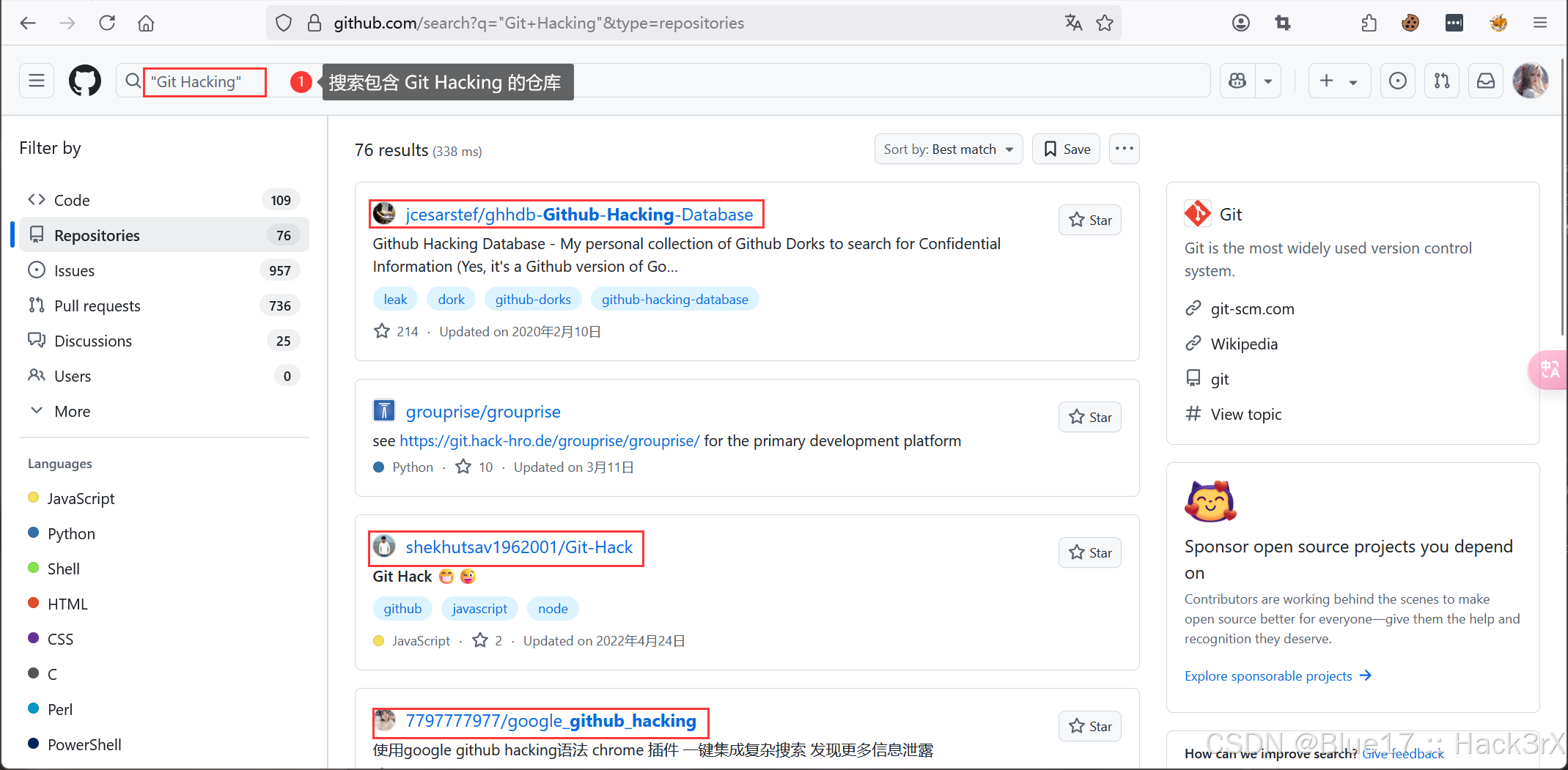This screenshot has width=1568, height=770.
Task: Open the create new plus dropdown
Action: [1339, 81]
